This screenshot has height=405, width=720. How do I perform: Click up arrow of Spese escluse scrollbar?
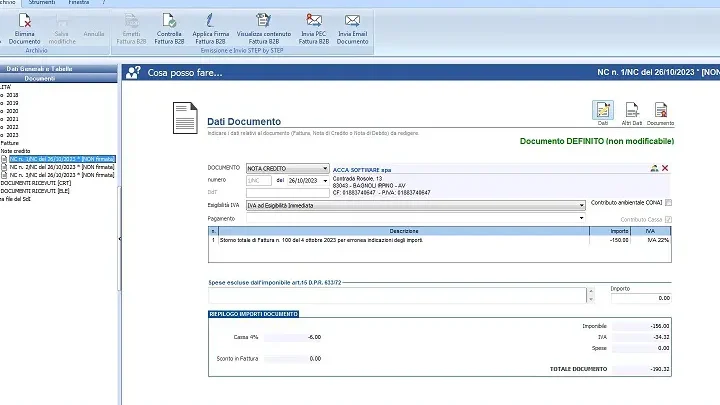pyautogui.click(x=591, y=291)
